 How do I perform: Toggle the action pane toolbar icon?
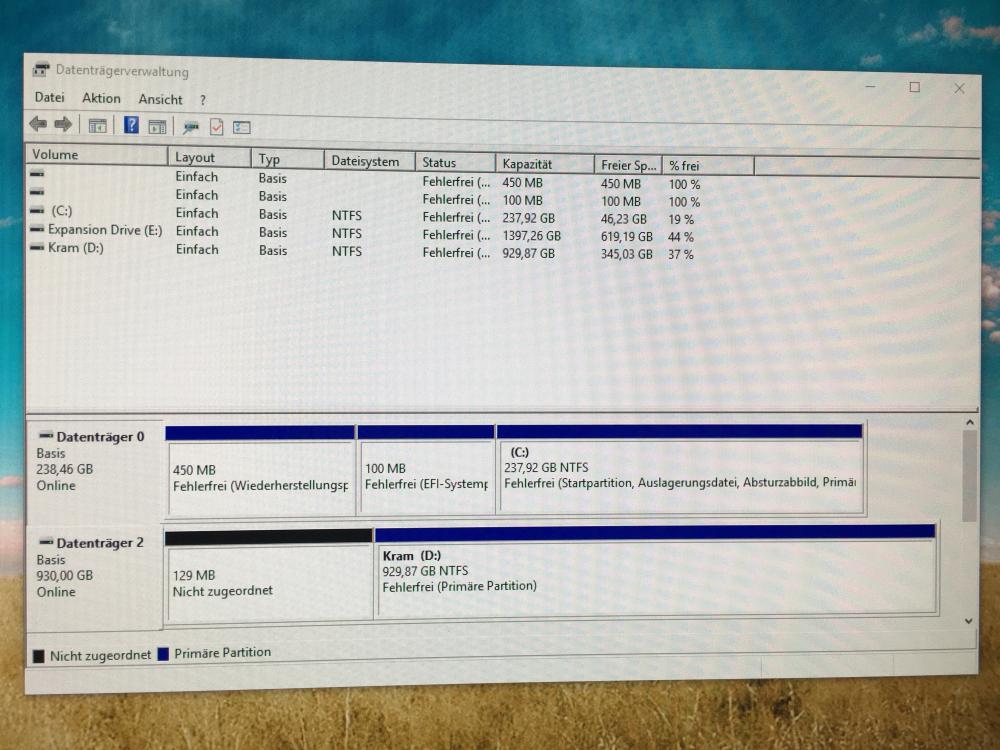pos(157,126)
